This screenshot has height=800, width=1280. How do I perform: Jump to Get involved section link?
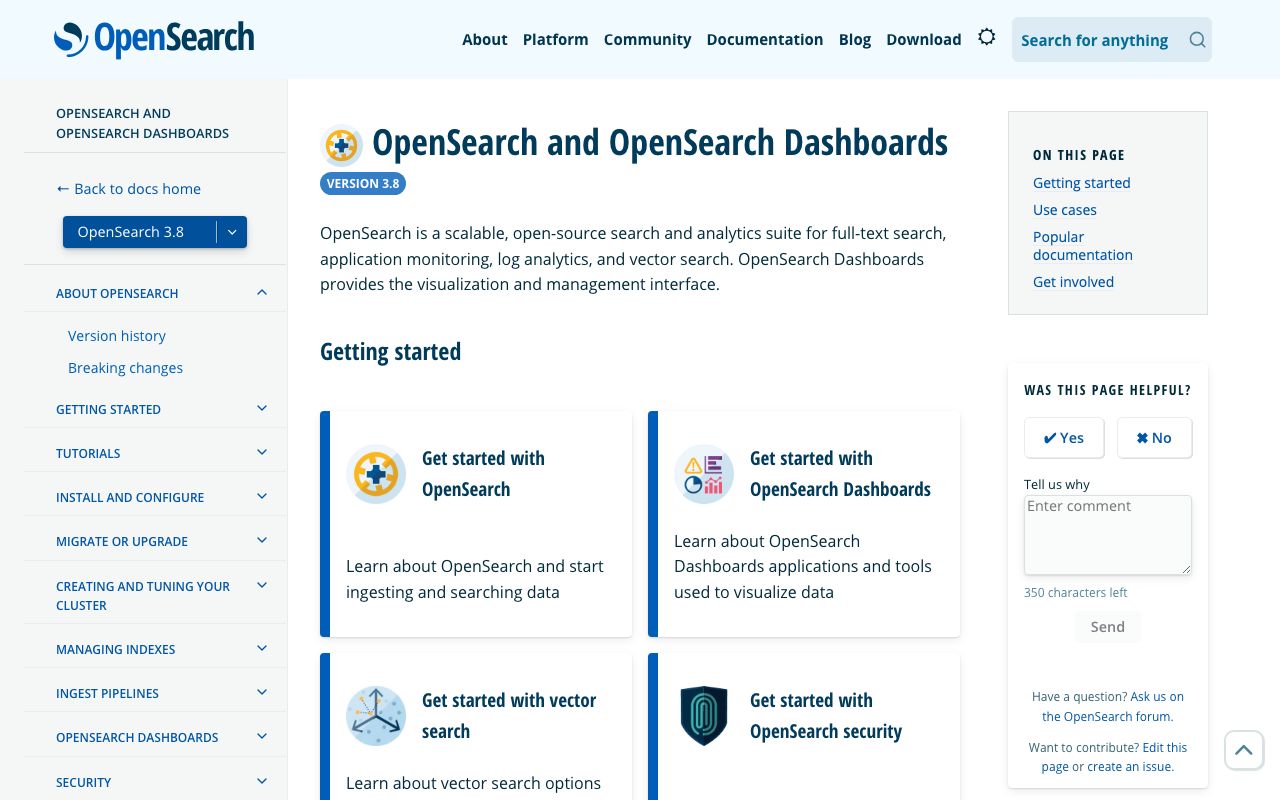(1073, 282)
